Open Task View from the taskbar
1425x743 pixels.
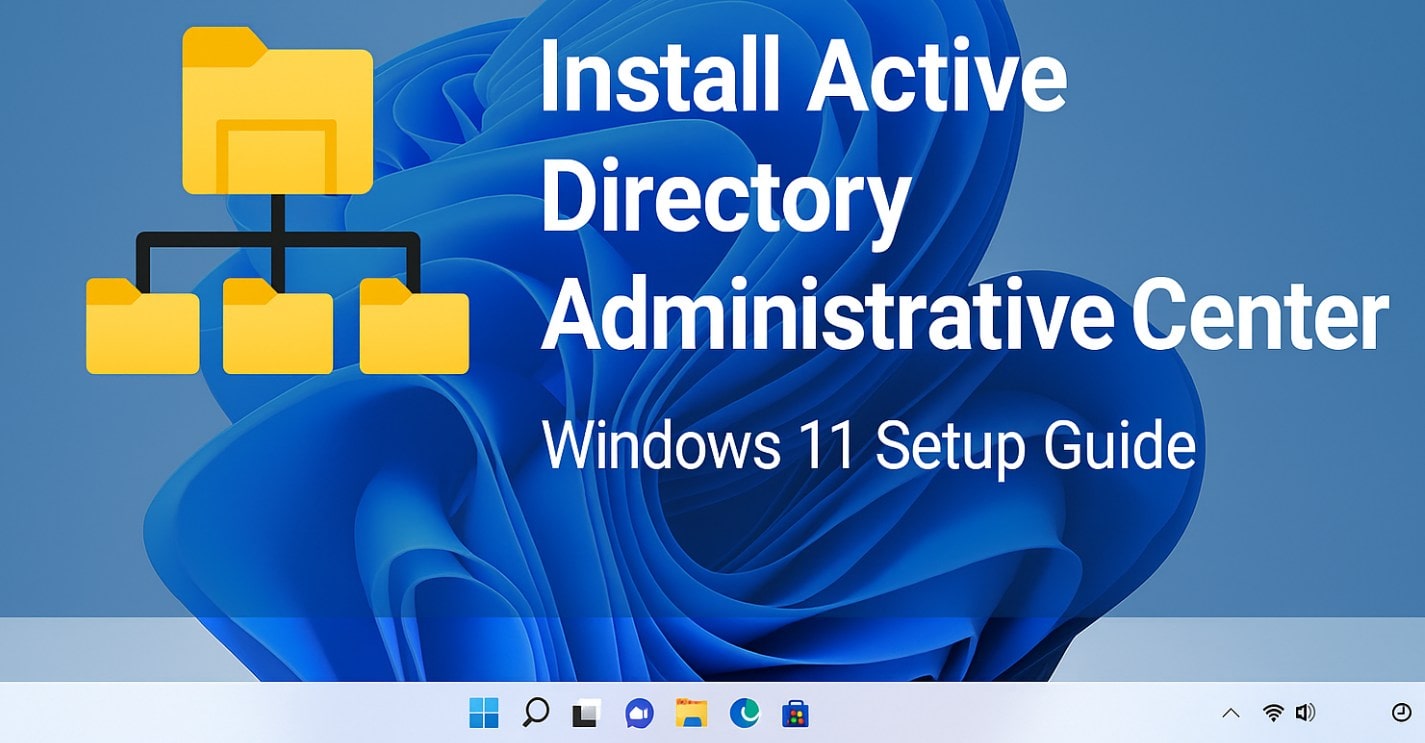point(586,714)
